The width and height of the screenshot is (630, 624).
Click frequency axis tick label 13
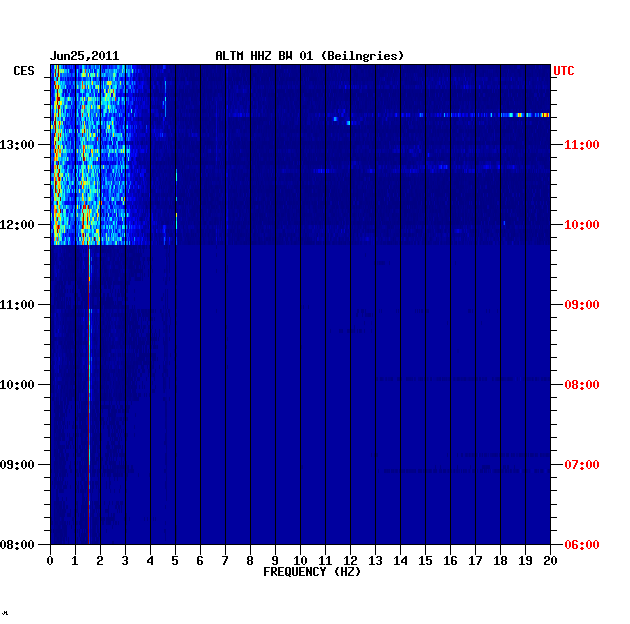tap(376, 561)
